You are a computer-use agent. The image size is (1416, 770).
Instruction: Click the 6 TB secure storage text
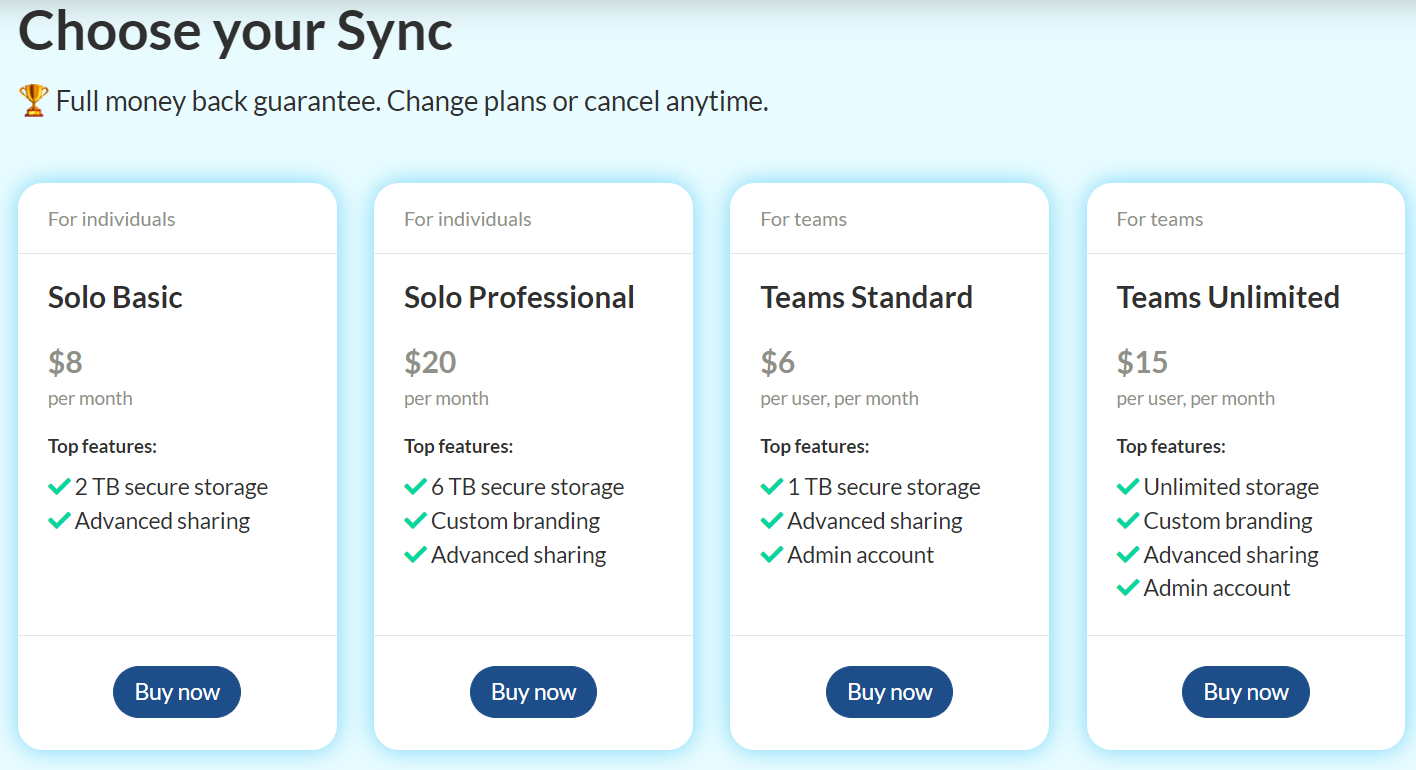click(527, 487)
